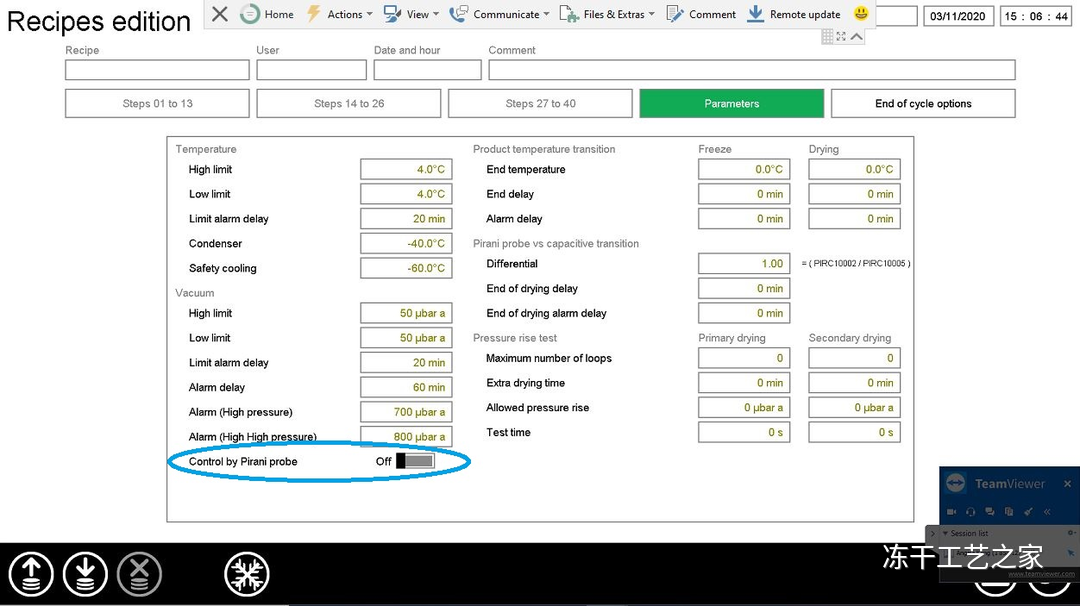Collapse TeamViewer panel with double chevron

coord(1047,512)
